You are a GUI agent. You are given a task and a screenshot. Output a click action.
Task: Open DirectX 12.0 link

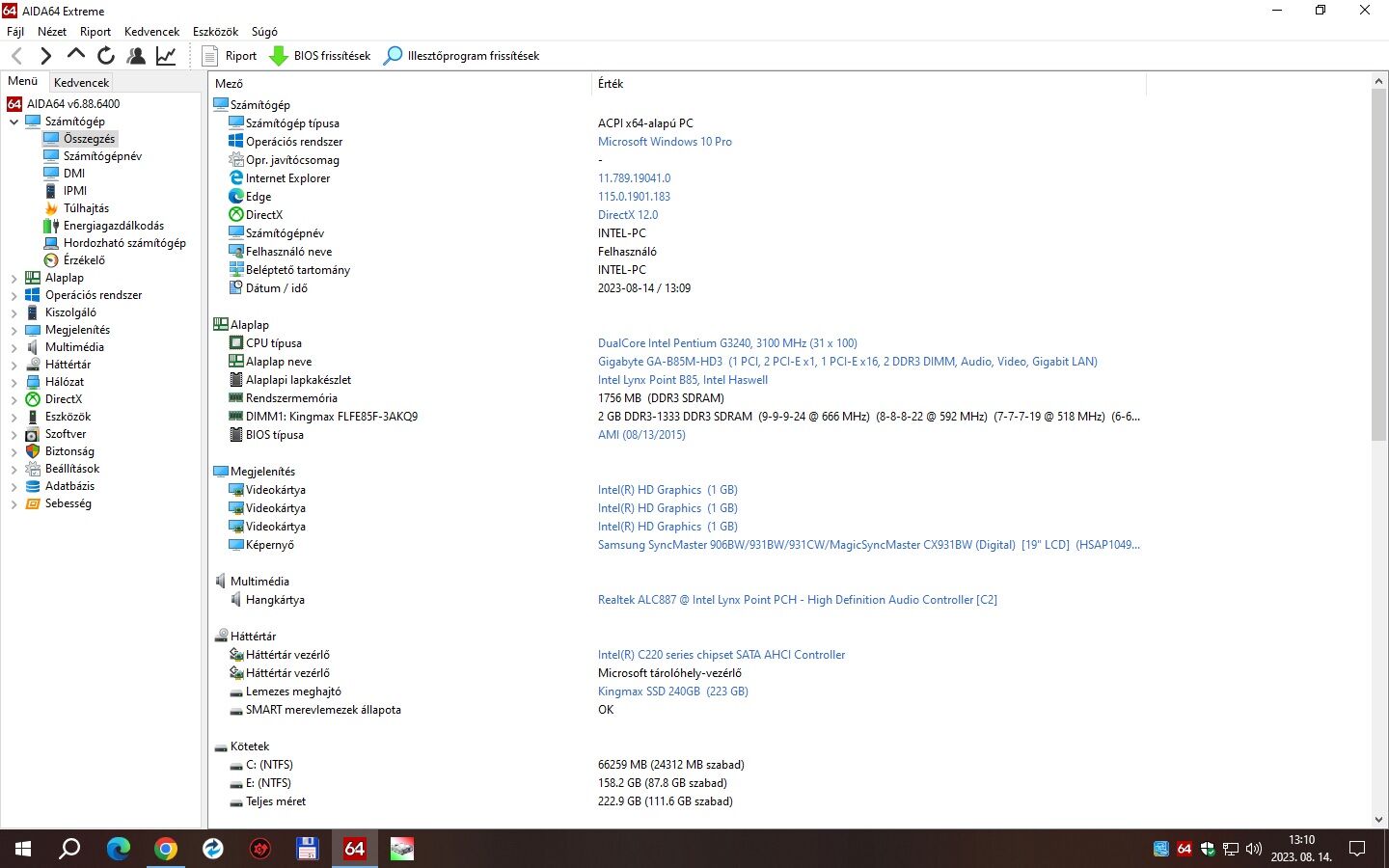pos(628,215)
